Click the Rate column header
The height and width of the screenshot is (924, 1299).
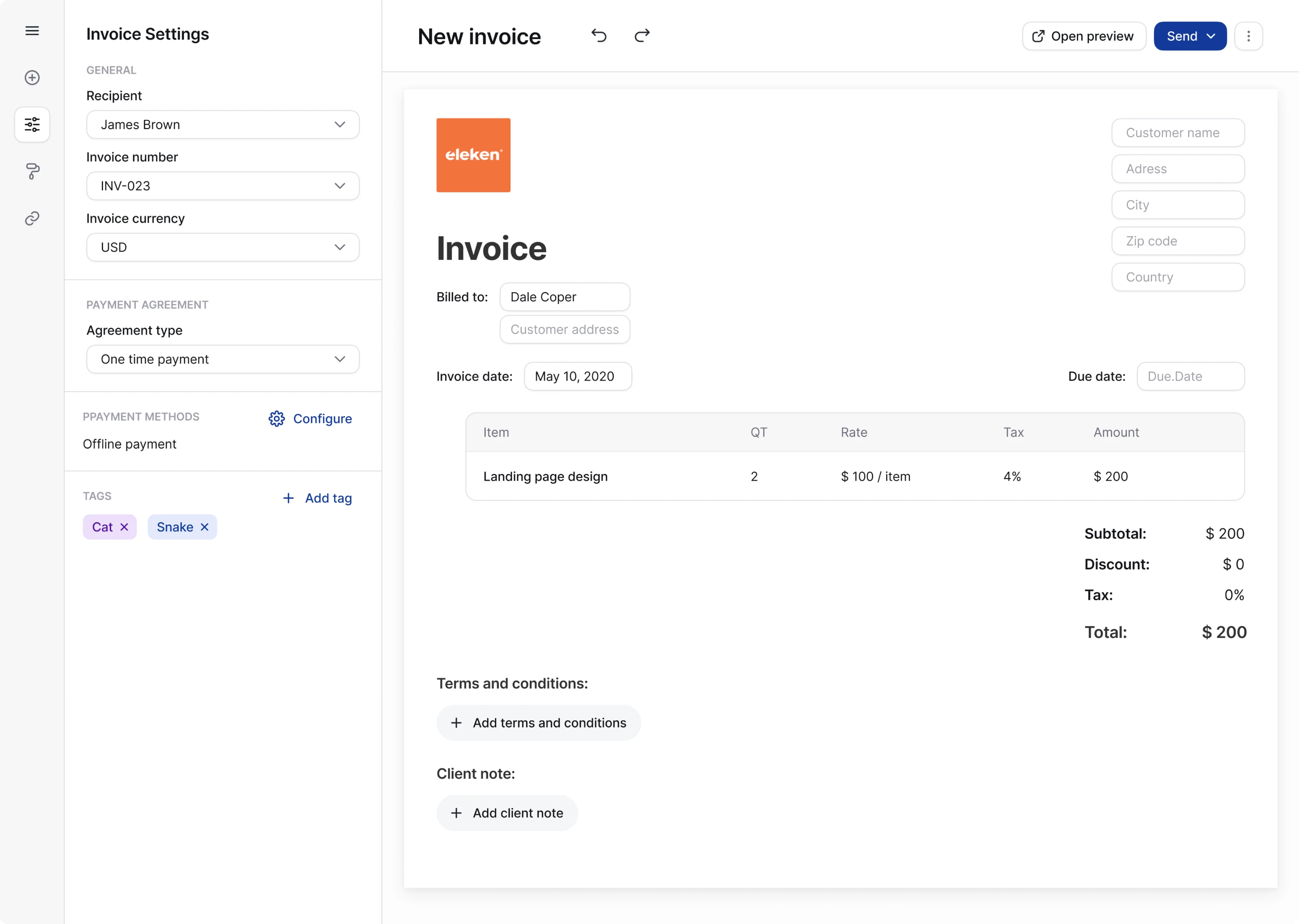853,432
